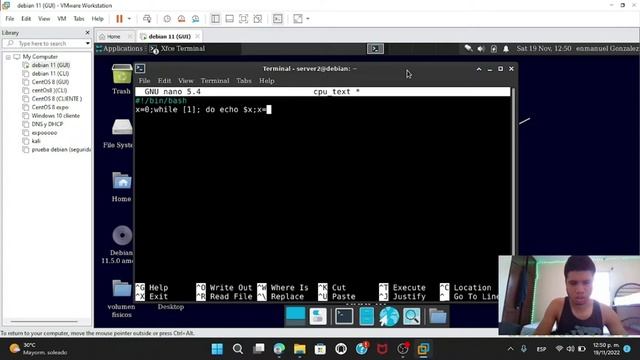Click the Xfce panel clock Sat 19 Nov
The image size is (640, 360).
[544, 49]
